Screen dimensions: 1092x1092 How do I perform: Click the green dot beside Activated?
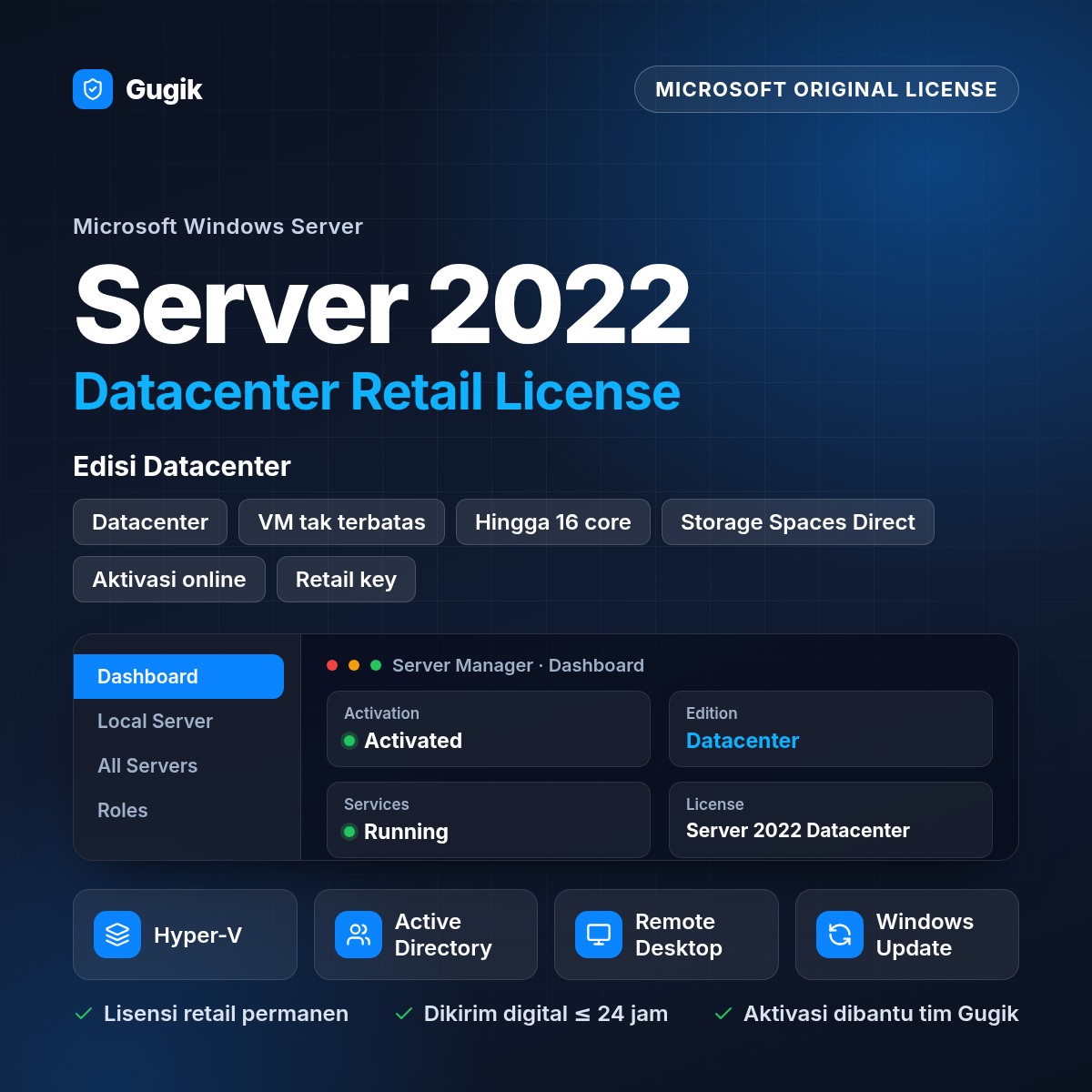349,741
